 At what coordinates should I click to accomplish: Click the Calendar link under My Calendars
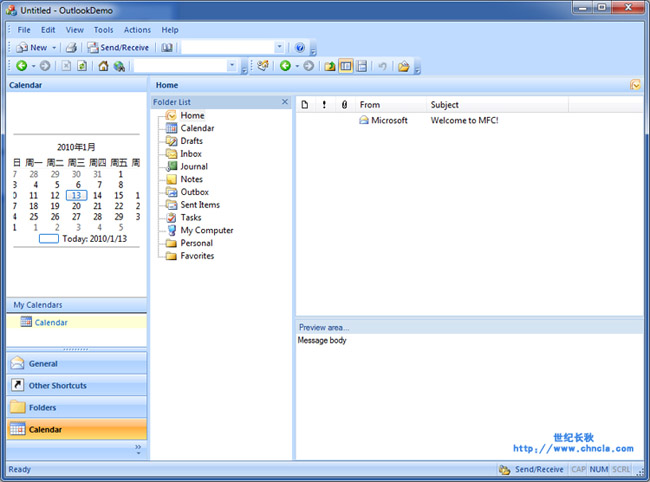[51, 322]
